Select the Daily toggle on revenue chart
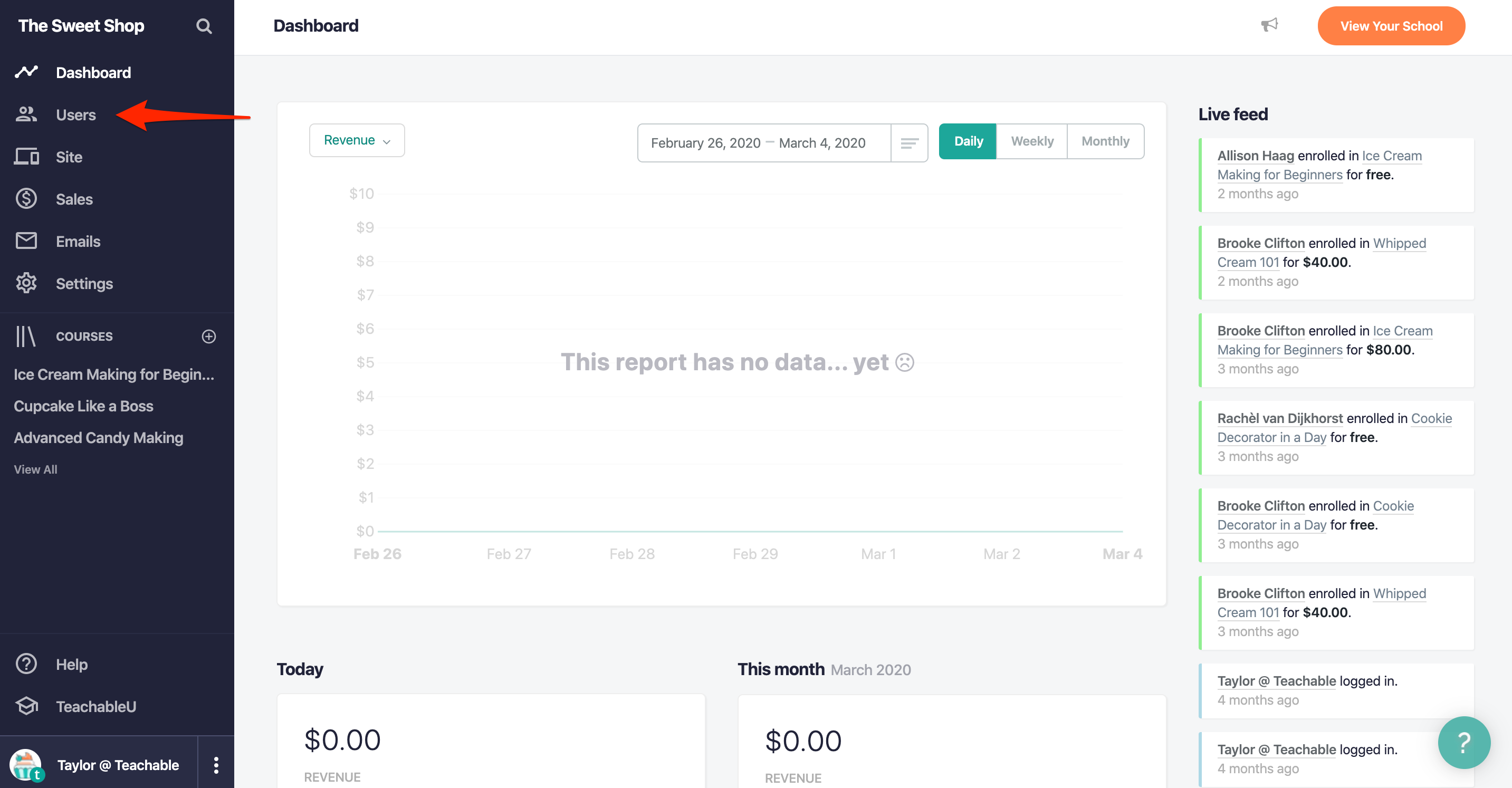The height and width of the screenshot is (788, 1512). [968, 141]
